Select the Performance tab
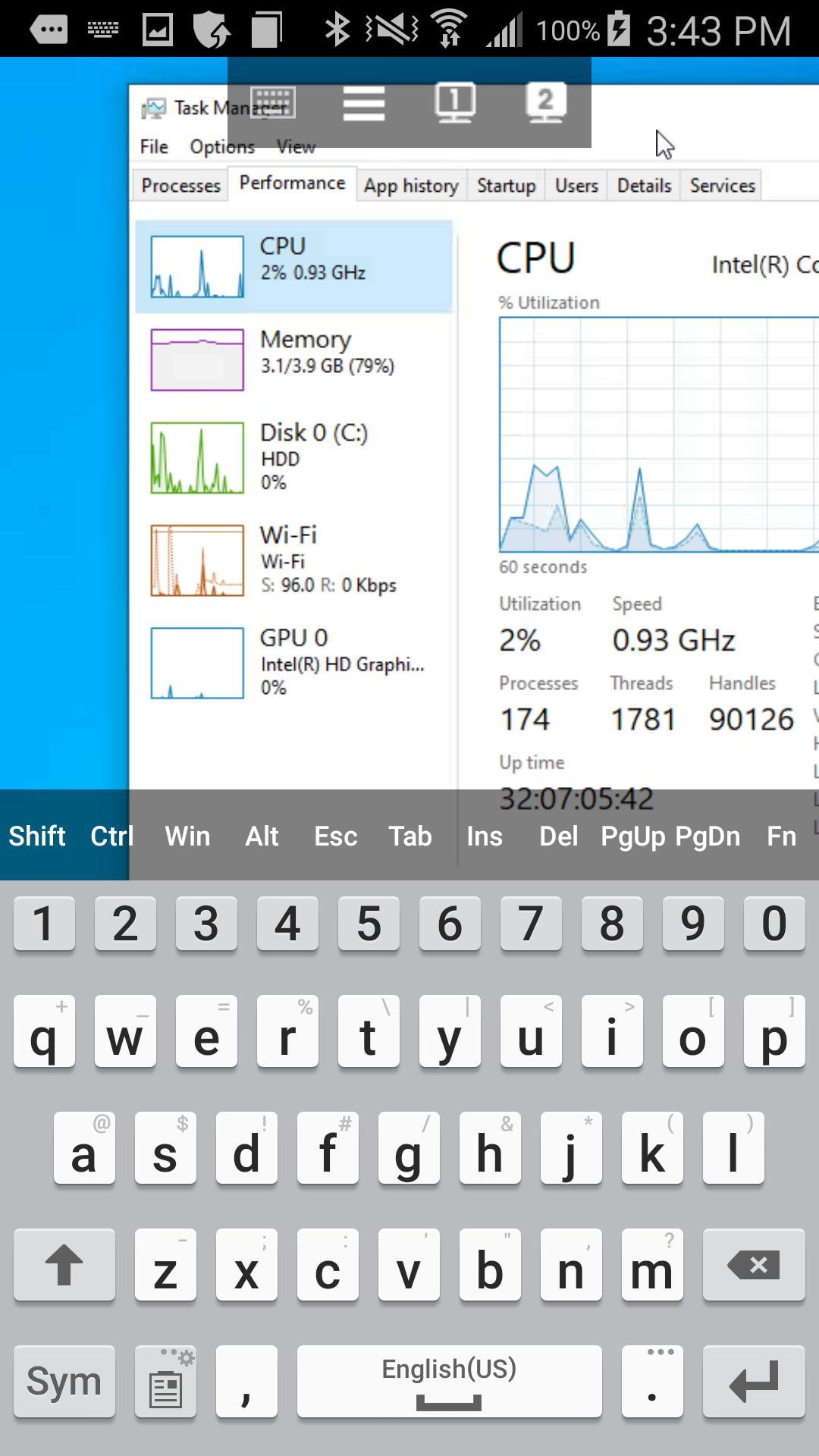This screenshot has width=819, height=1456. tap(292, 184)
